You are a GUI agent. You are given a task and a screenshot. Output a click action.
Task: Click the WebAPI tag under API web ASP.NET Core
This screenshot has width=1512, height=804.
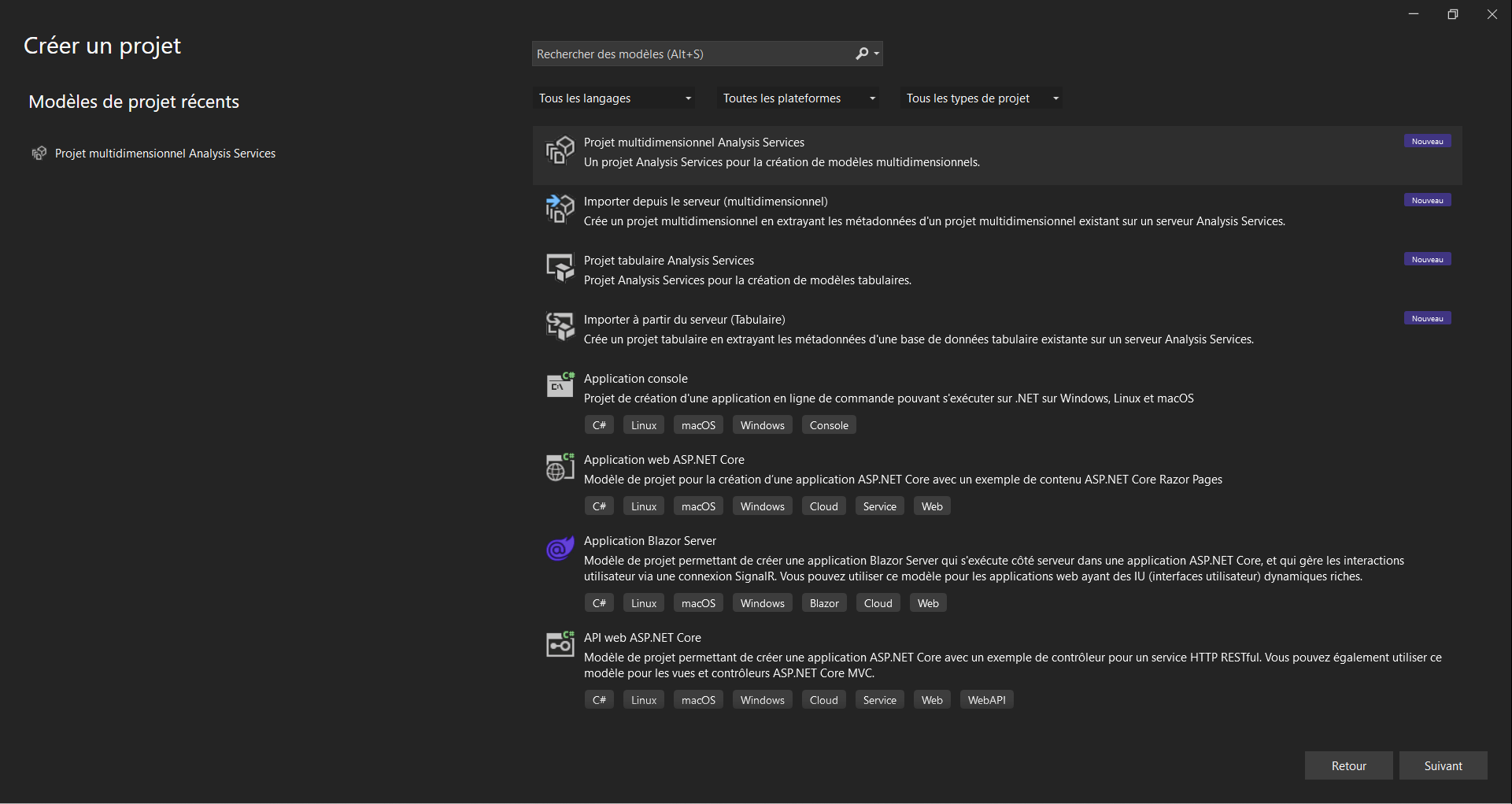click(986, 700)
